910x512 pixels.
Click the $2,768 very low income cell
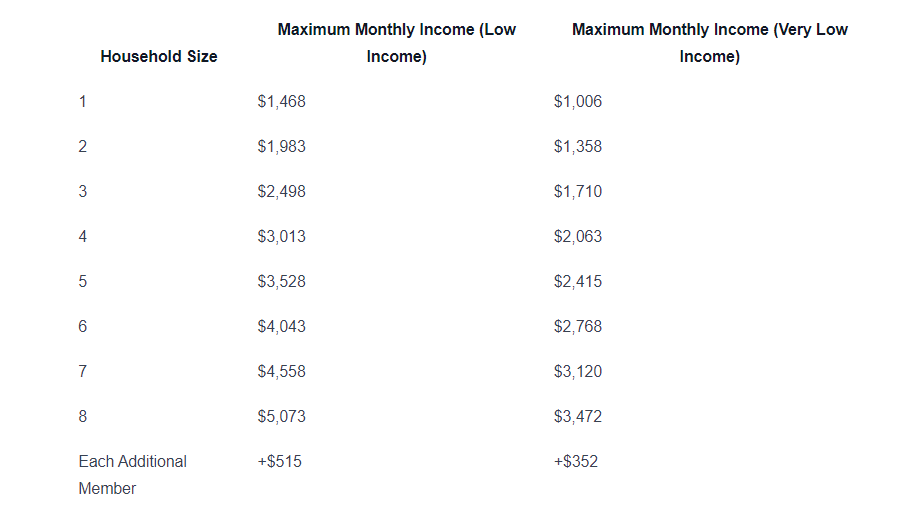(x=577, y=326)
